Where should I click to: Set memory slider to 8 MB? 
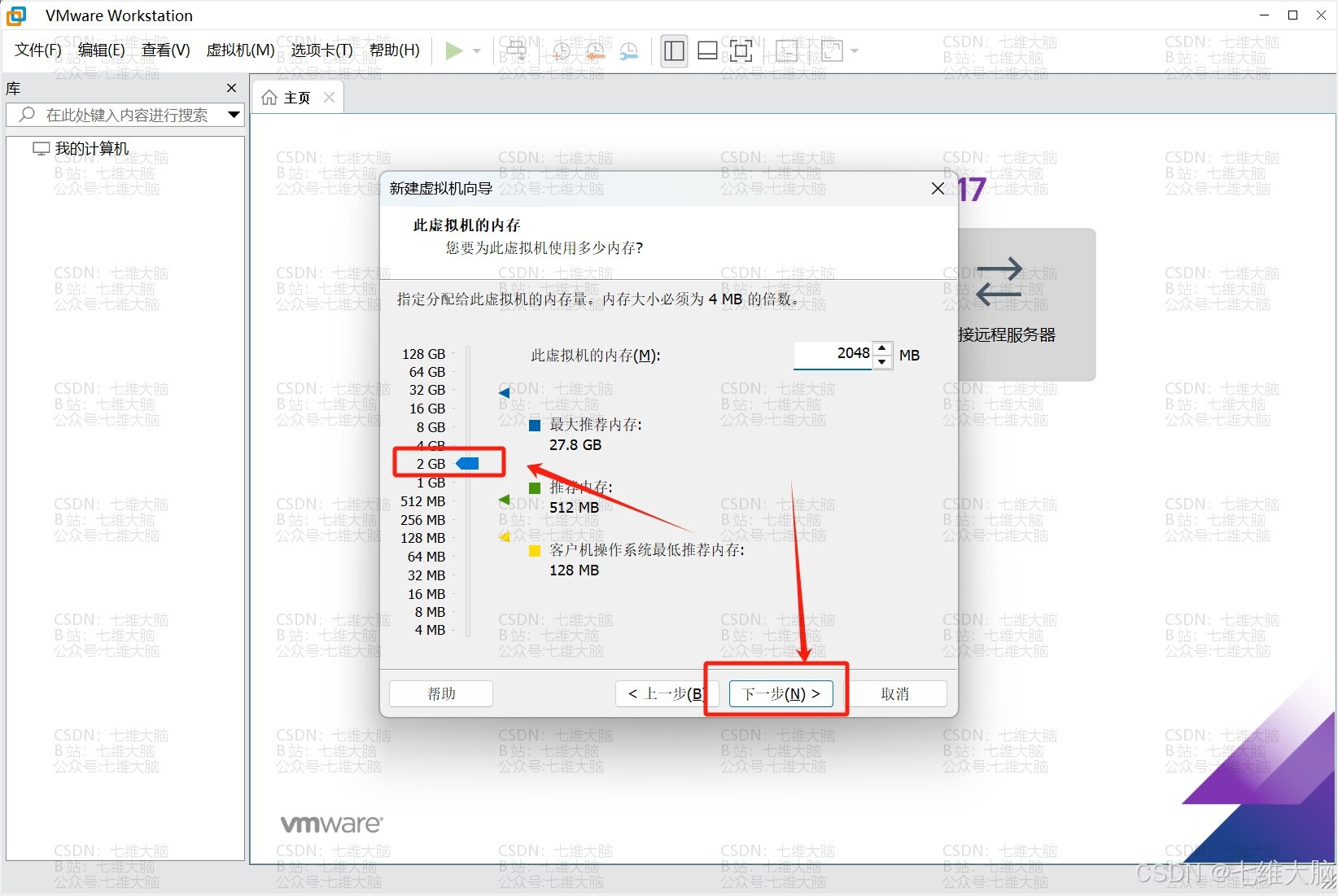tap(430, 612)
